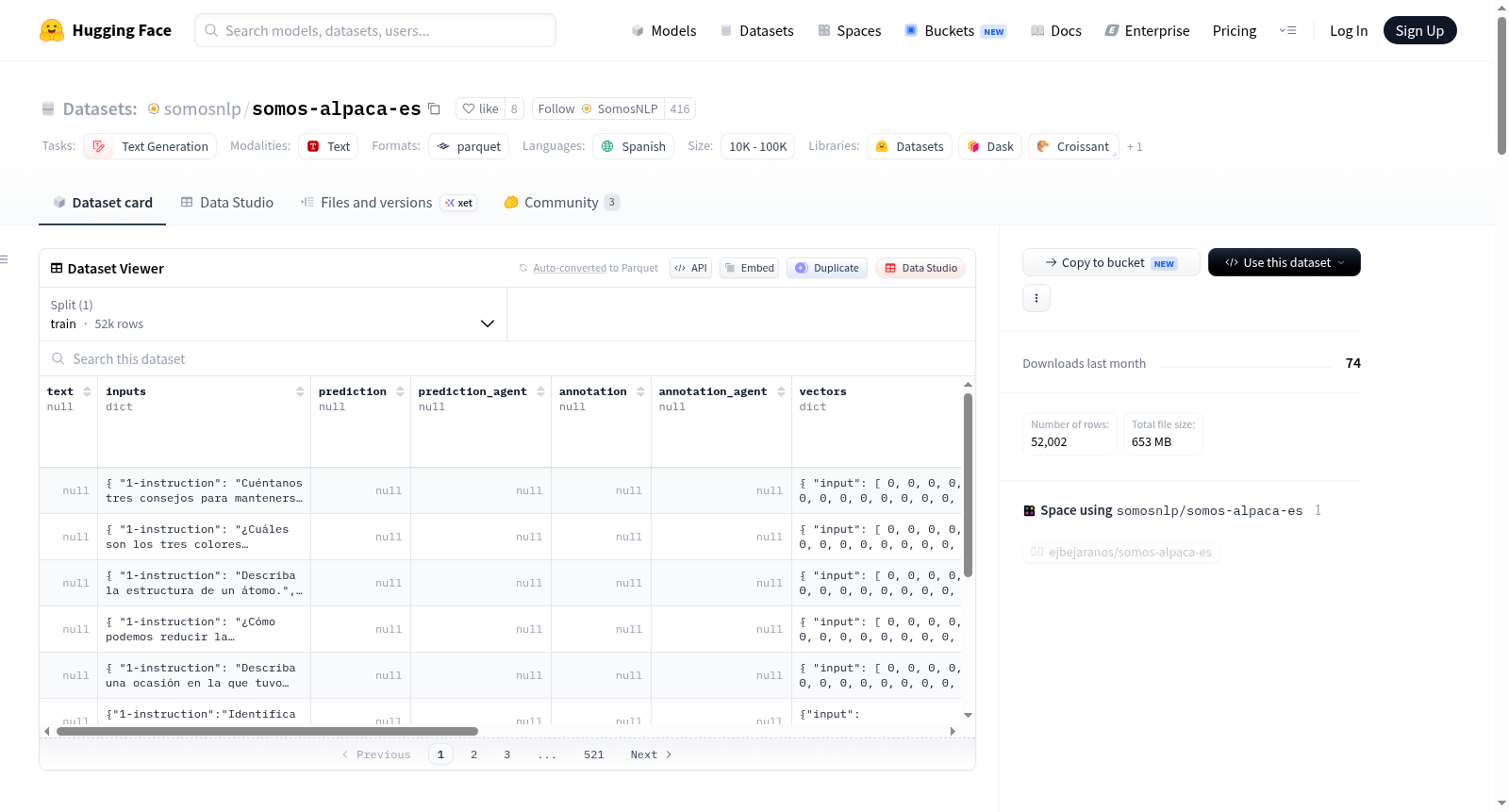Image resolution: width=1509 pixels, height=812 pixels.
Task: Expand the Split train dropdown
Action: click(273, 314)
